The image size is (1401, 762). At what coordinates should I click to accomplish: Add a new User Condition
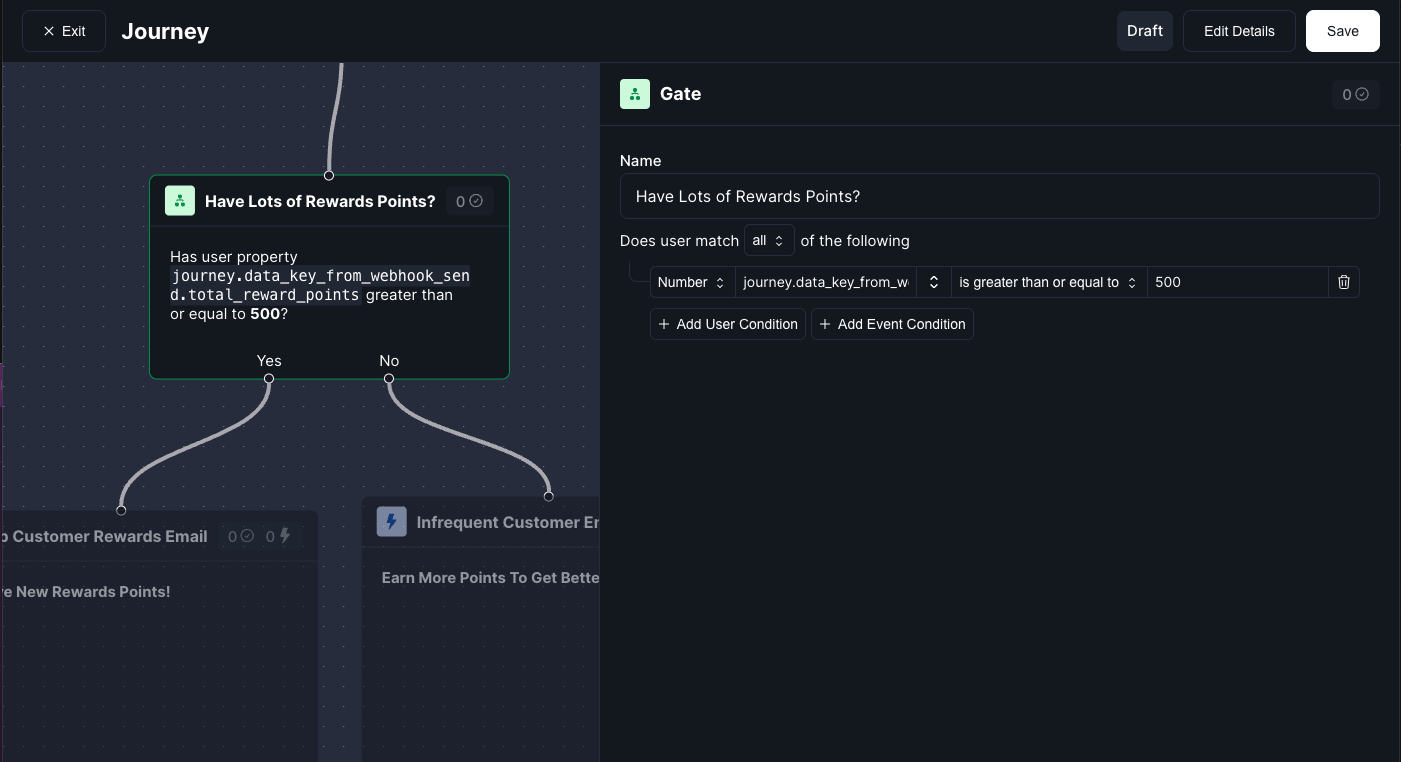(x=727, y=324)
